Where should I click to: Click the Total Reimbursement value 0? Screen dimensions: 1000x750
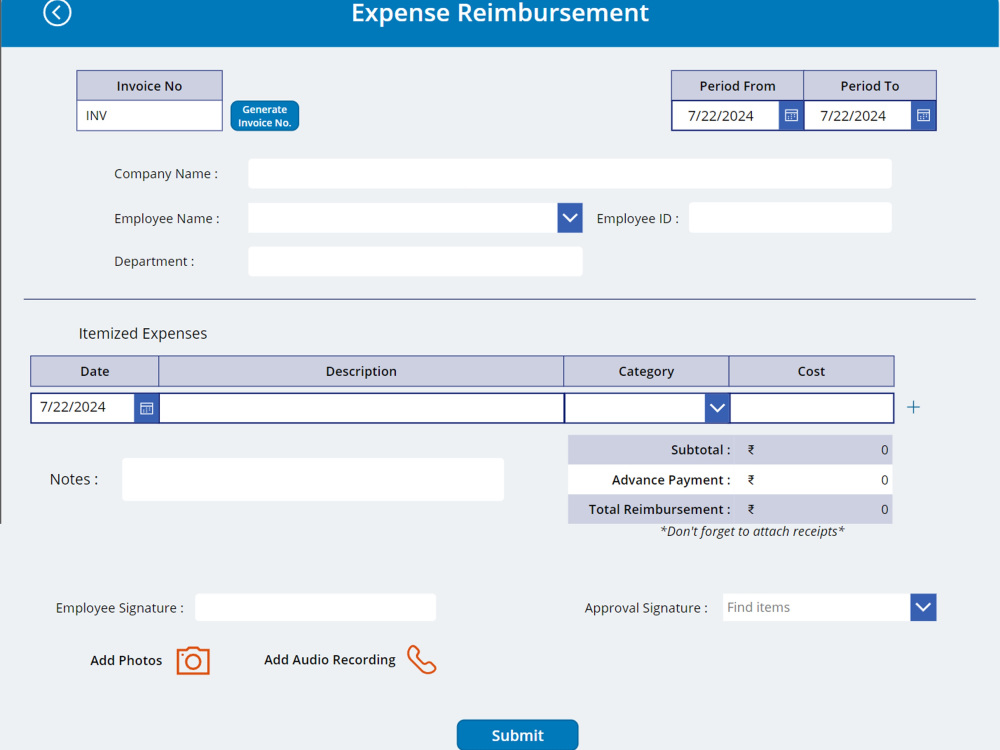point(884,509)
